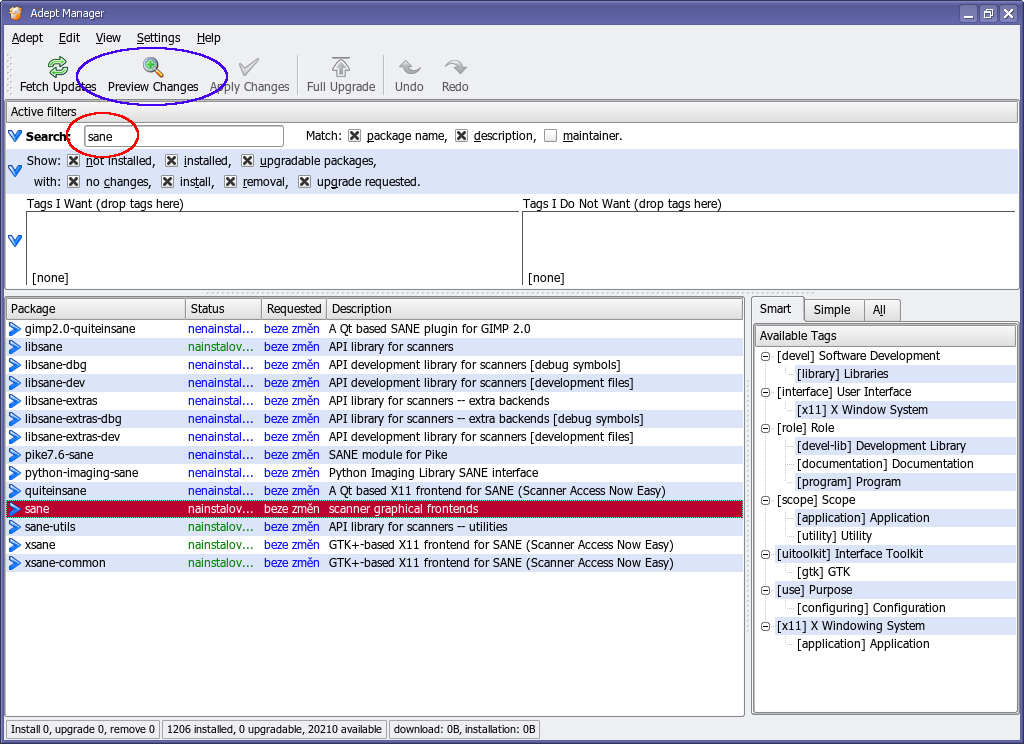Click the blue arrow icon beside xsane package
Viewport: 1024px width, 744px height.
pyautogui.click(x=14, y=545)
